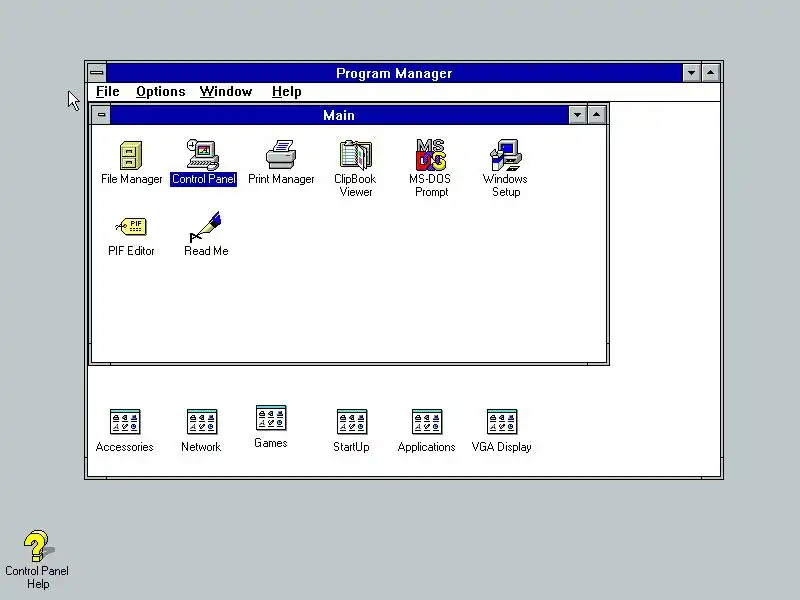Click the highlighted 'Control Panel' label

(204, 179)
